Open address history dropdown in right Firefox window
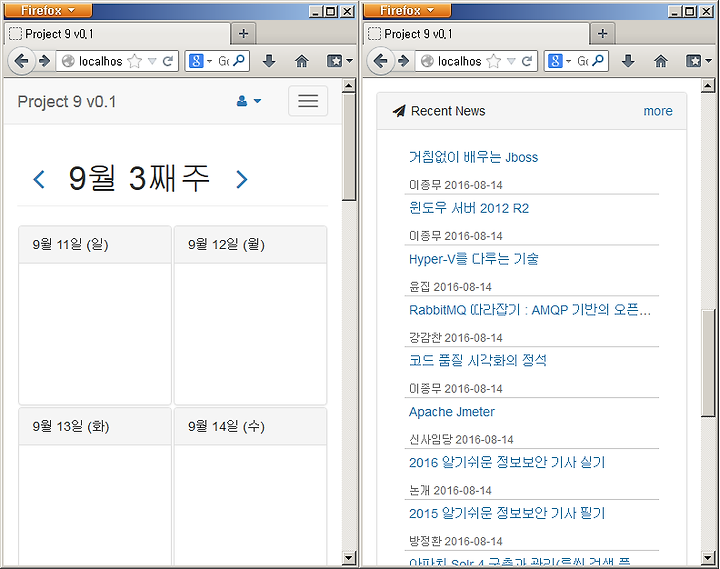 [511, 61]
